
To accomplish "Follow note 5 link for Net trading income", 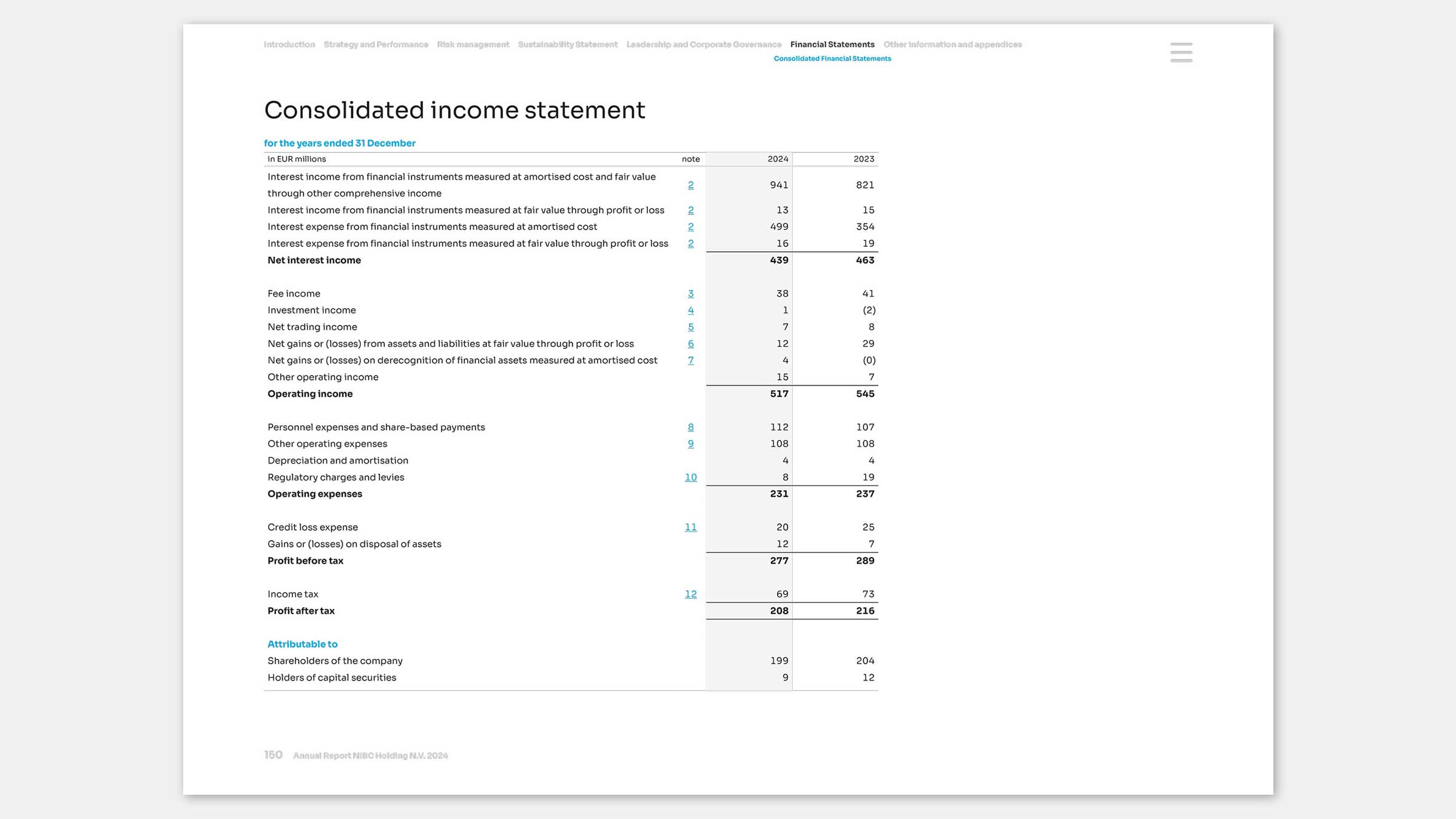I will coord(690,327).
